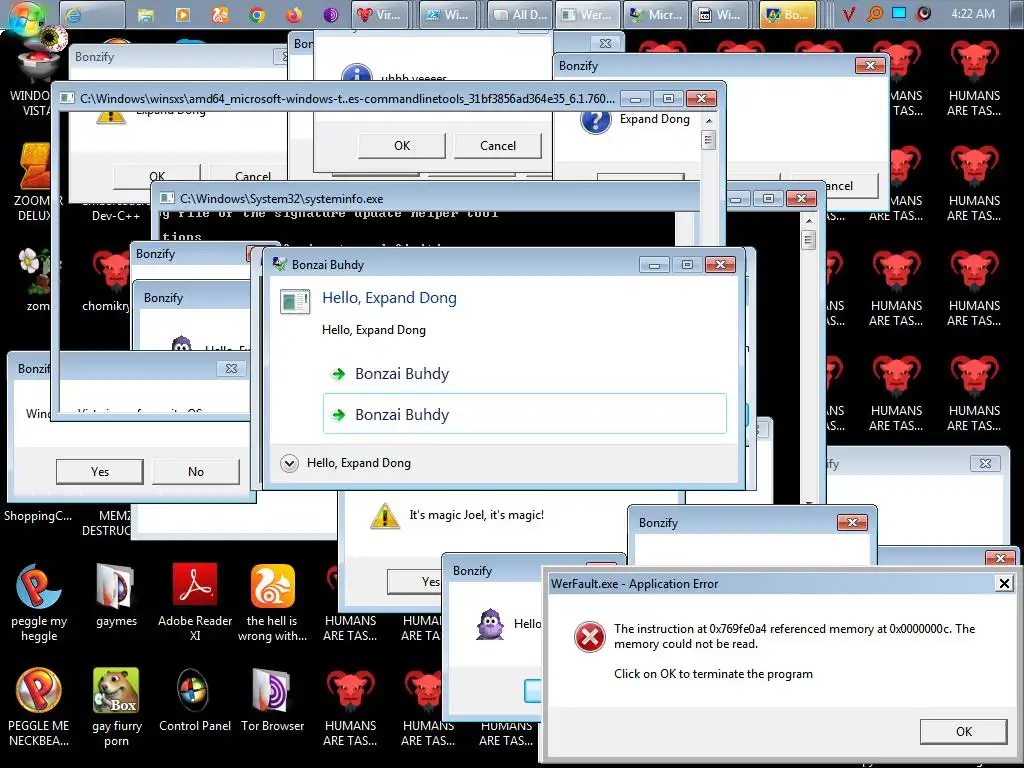Click the main icon of Bonzai Buhdy dialog
The image size is (1024, 768).
point(295,302)
